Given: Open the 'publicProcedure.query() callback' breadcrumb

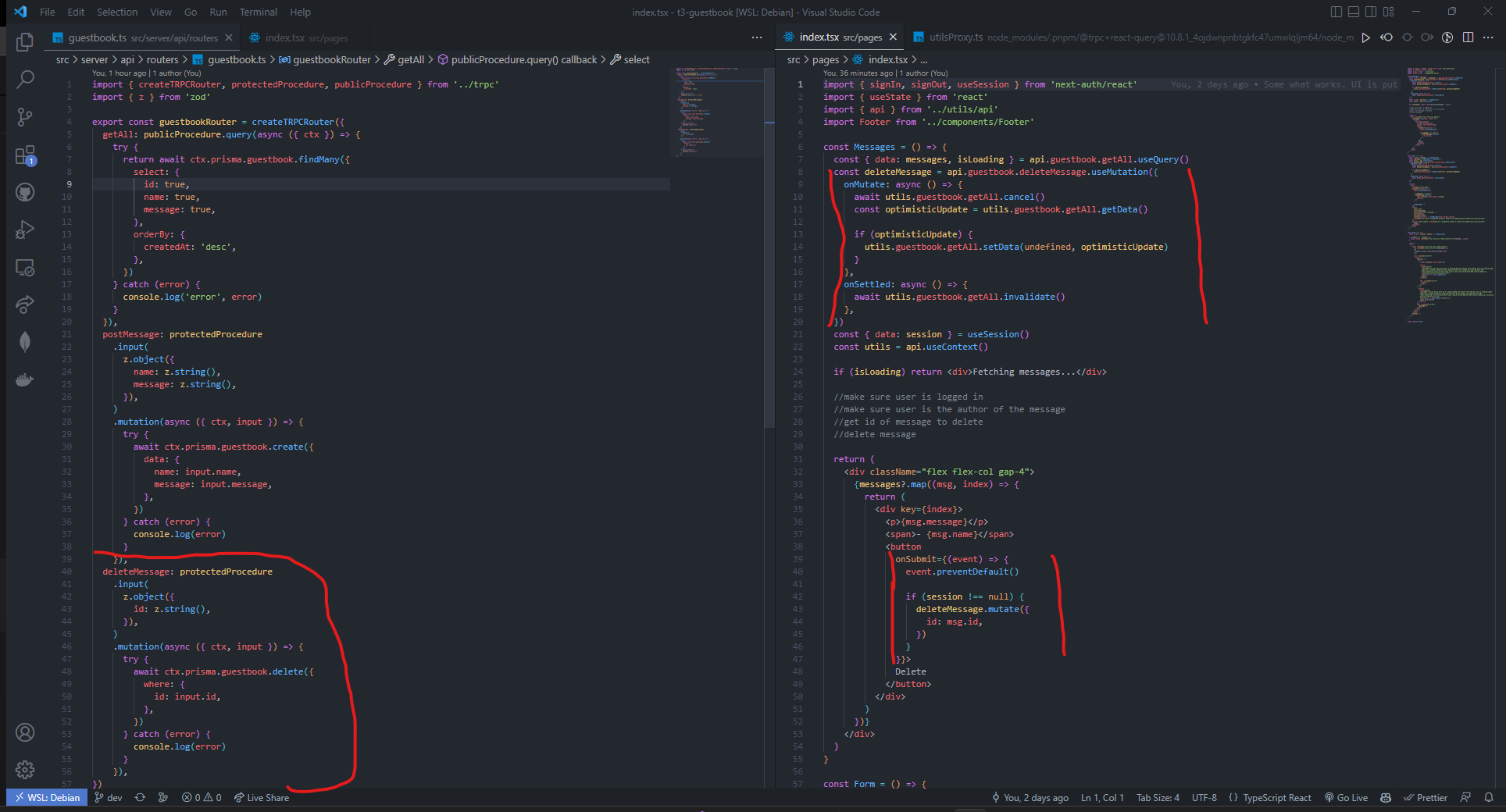Looking at the screenshot, I should (x=517, y=59).
